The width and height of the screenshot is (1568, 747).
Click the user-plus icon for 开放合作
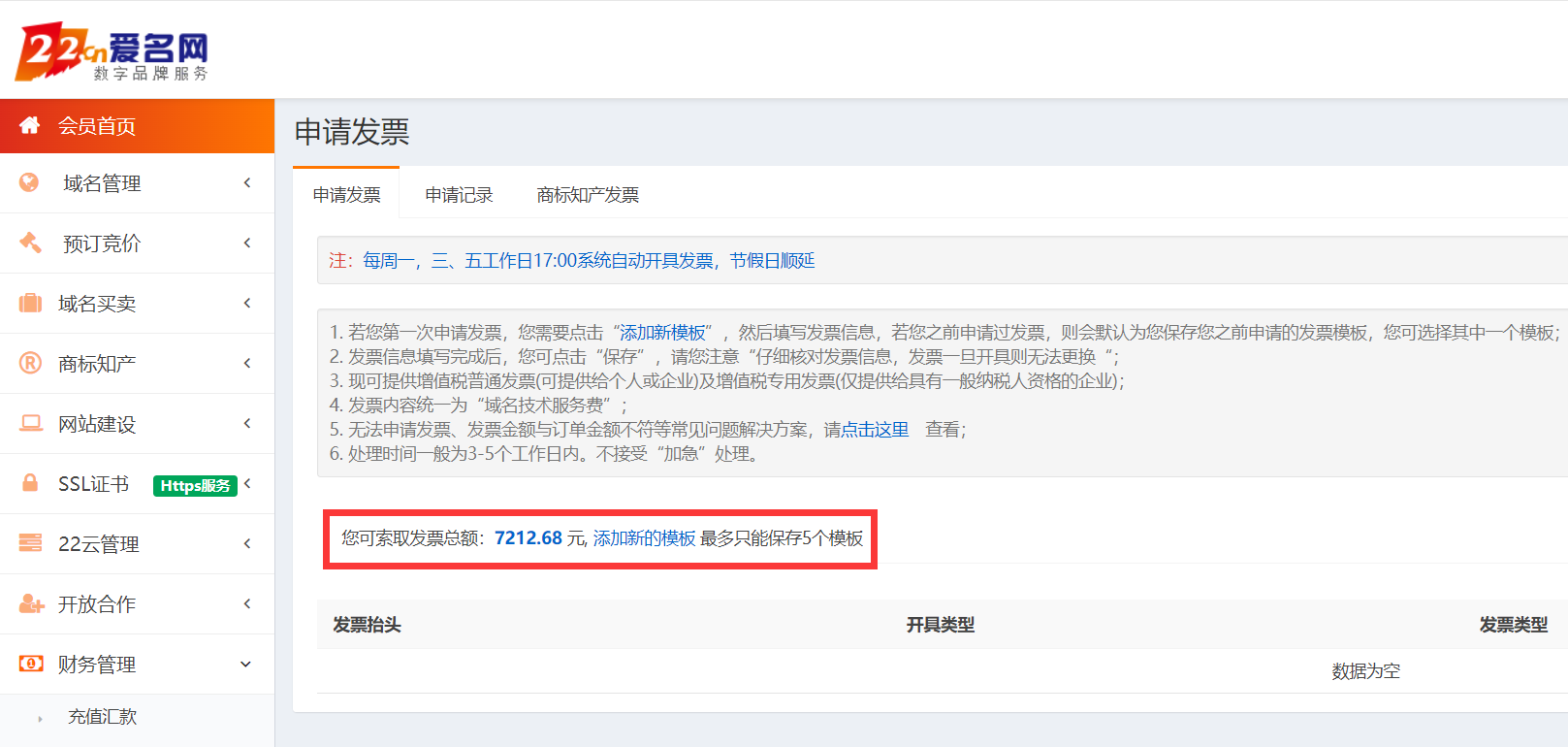(x=31, y=603)
